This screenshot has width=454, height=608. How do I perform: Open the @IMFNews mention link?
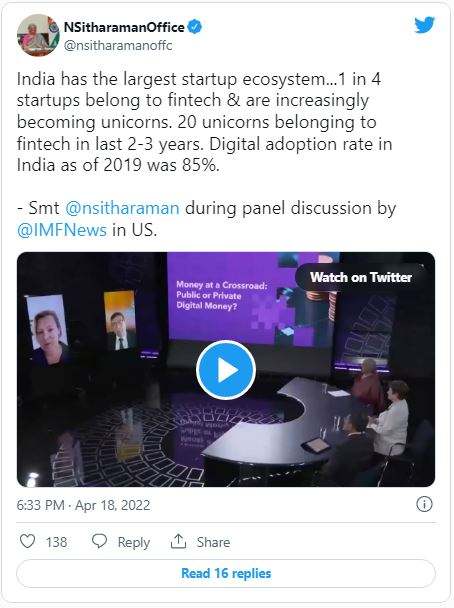pos(62,230)
